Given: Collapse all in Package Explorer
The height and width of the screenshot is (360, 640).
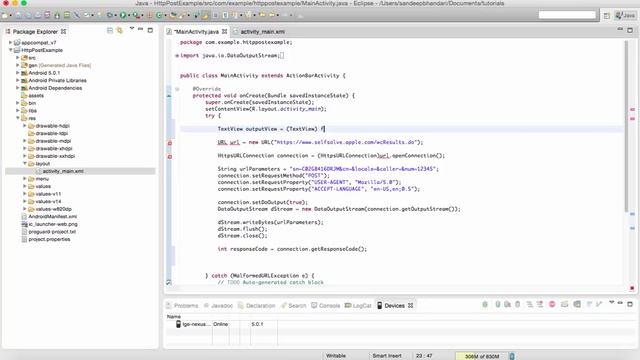Looking at the screenshot, I should pos(110,31).
